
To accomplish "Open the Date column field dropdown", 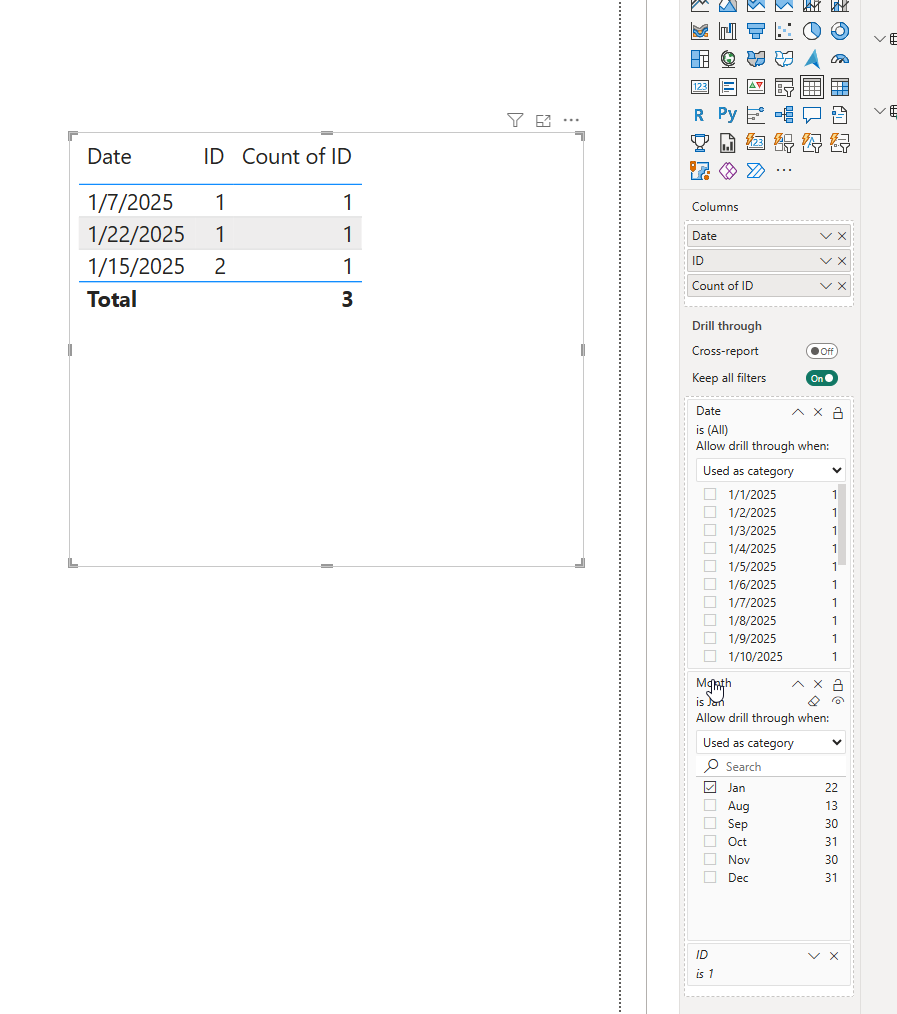I will coord(825,236).
